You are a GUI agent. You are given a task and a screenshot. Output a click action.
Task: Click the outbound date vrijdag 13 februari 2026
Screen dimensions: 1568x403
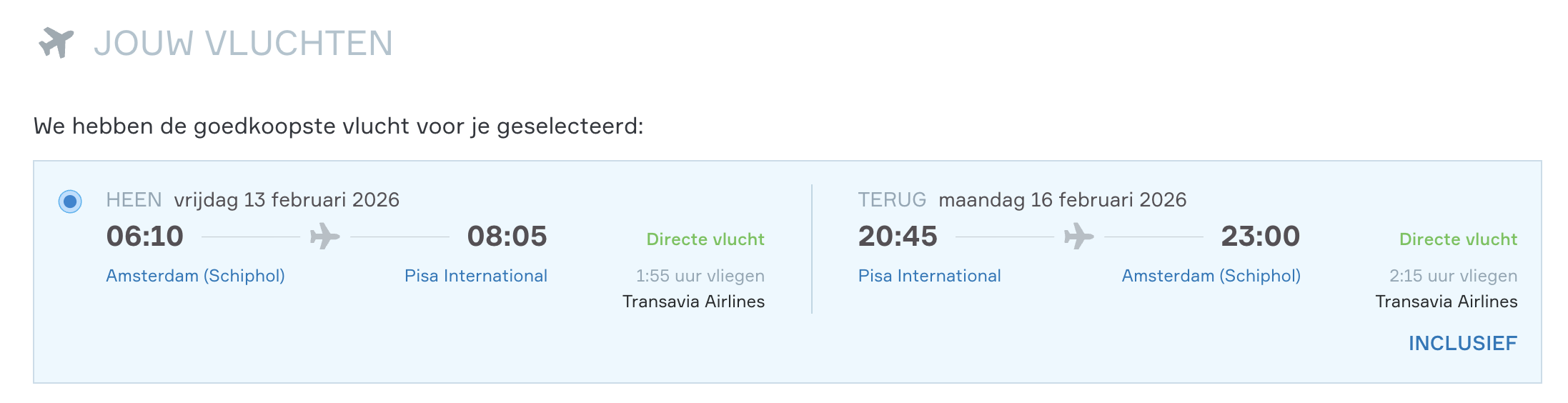point(287,200)
